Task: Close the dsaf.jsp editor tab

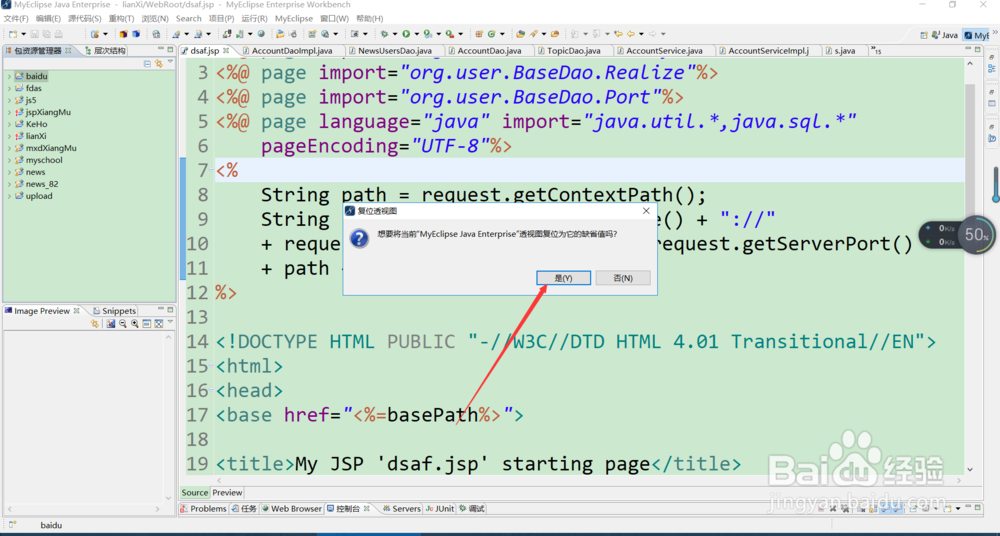Action: (x=226, y=50)
